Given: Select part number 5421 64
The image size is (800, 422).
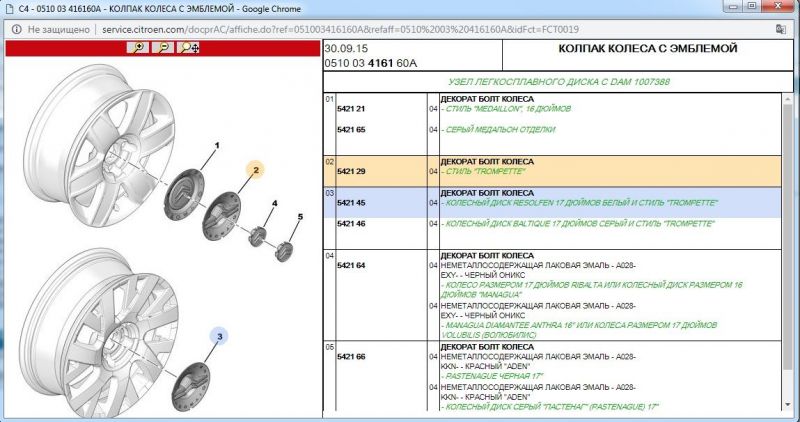Looking at the screenshot, I should point(351,265).
